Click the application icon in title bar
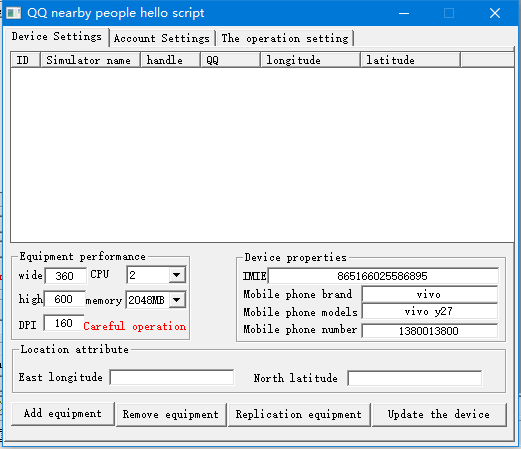This screenshot has width=521, height=449. [13, 13]
